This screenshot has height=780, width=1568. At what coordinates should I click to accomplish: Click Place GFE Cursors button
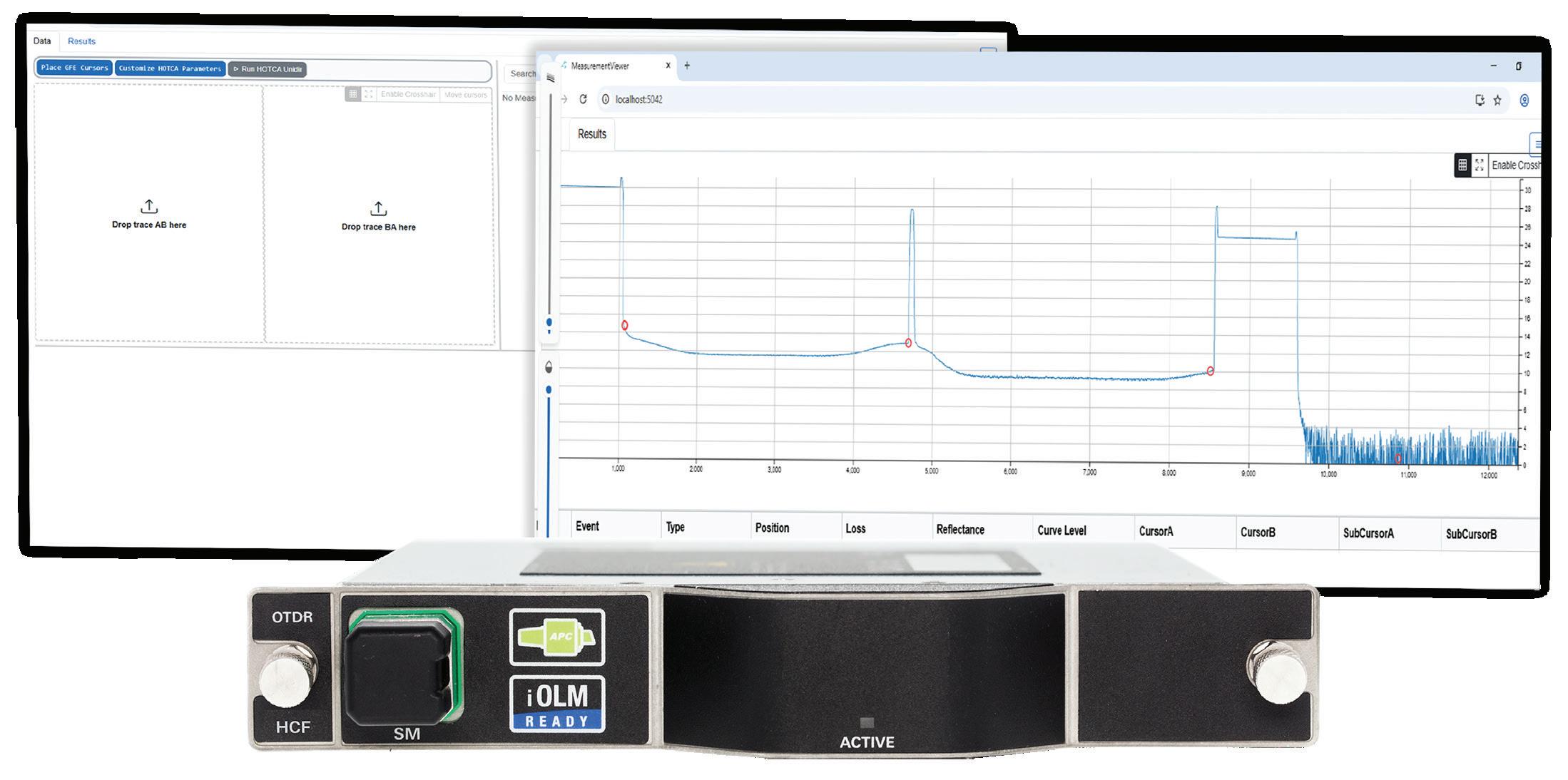click(74, 68)
